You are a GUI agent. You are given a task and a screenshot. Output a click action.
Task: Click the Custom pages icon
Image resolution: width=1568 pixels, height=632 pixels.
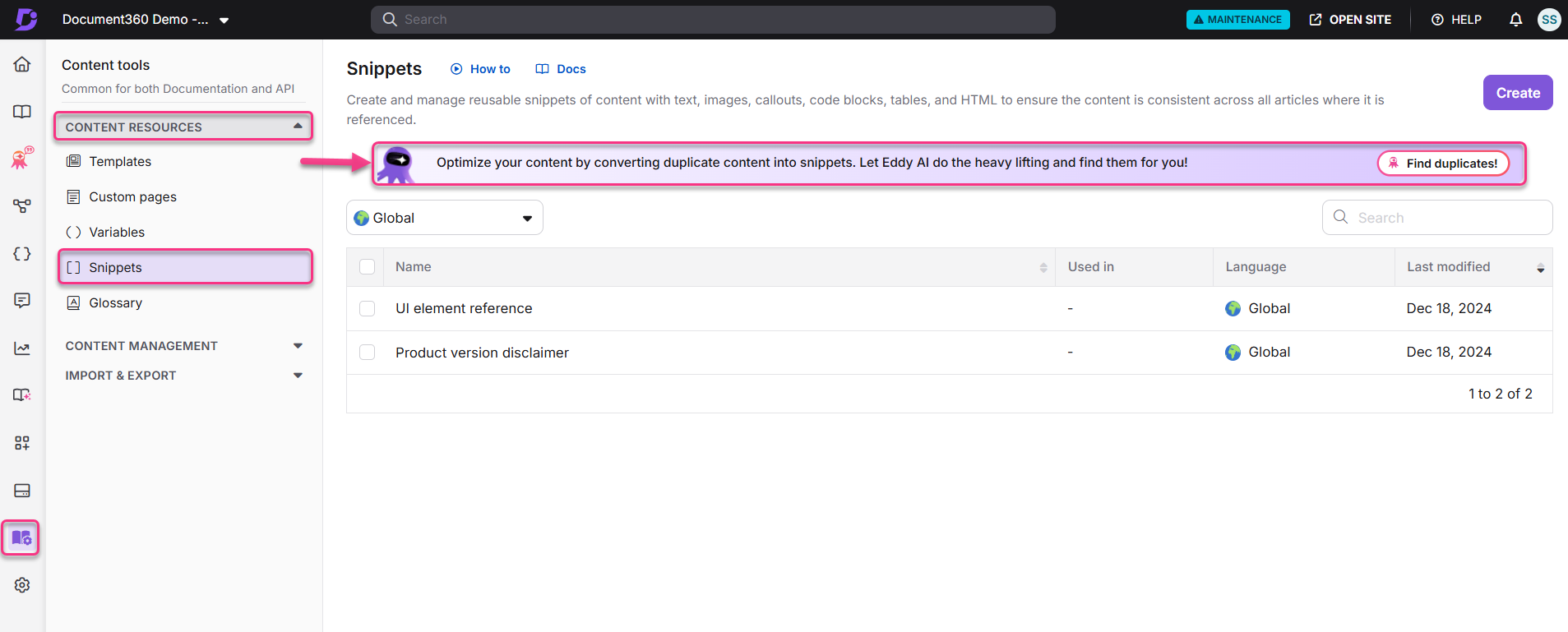pyautogui.click(x=73, y=196)
